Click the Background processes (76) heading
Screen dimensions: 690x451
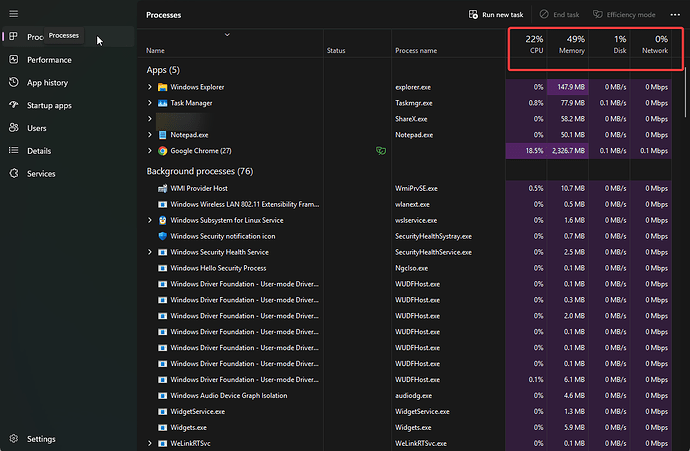tap(200, 171)
